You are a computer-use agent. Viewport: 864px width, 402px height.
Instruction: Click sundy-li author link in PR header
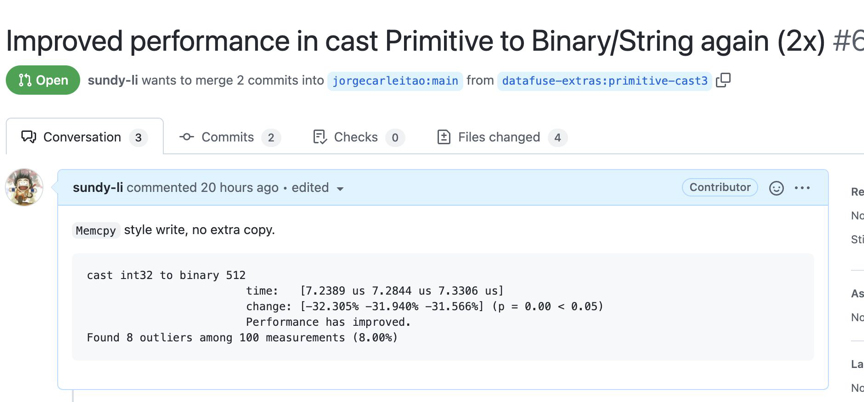[112, 80]
